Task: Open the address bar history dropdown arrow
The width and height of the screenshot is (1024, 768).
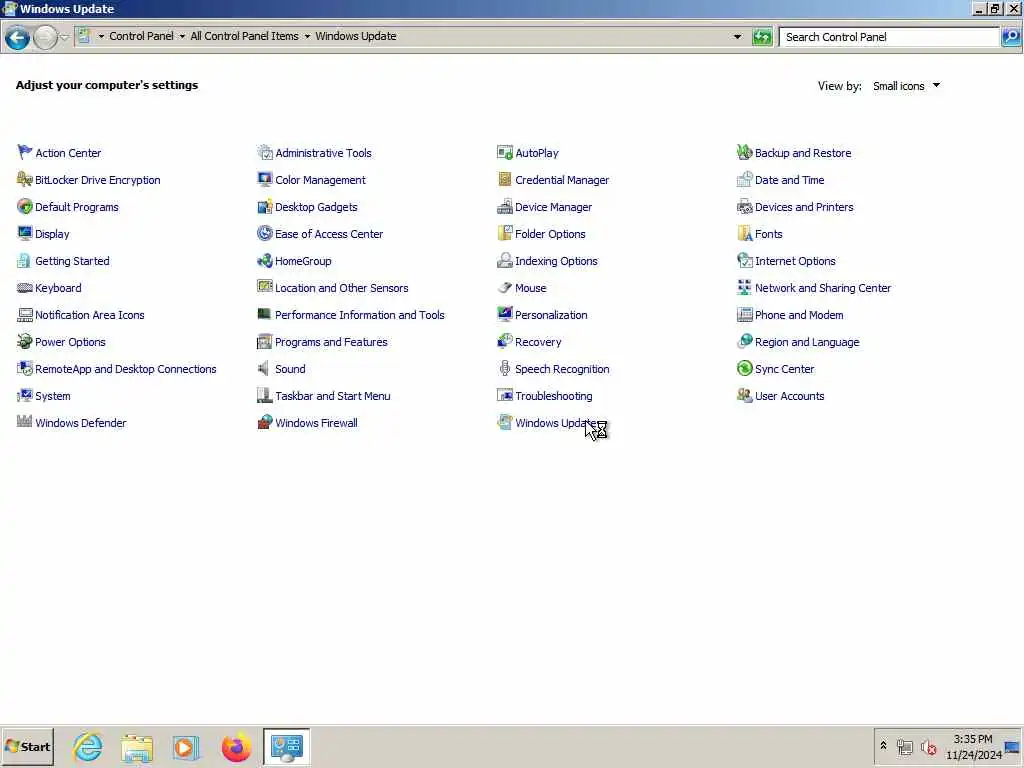Action: click(x=737, y=37)
